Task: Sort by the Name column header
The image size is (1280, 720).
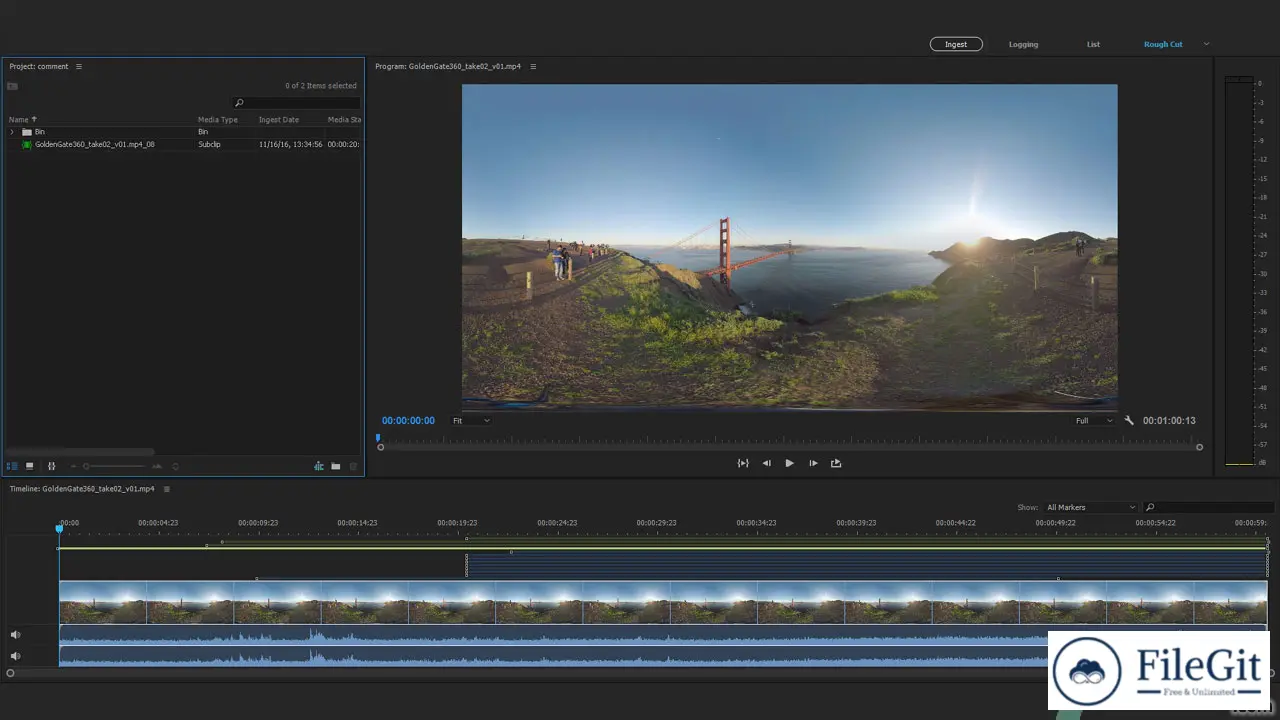Action: point(23,119)
